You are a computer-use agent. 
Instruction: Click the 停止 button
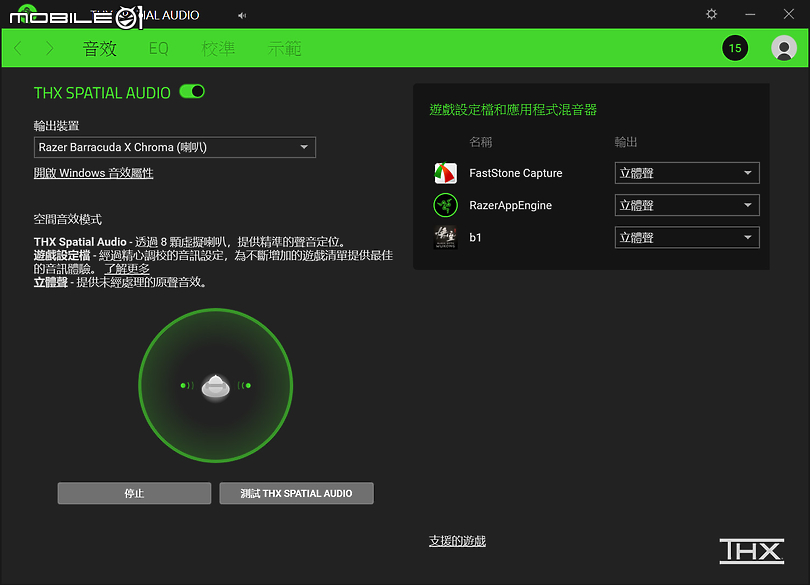134,493
